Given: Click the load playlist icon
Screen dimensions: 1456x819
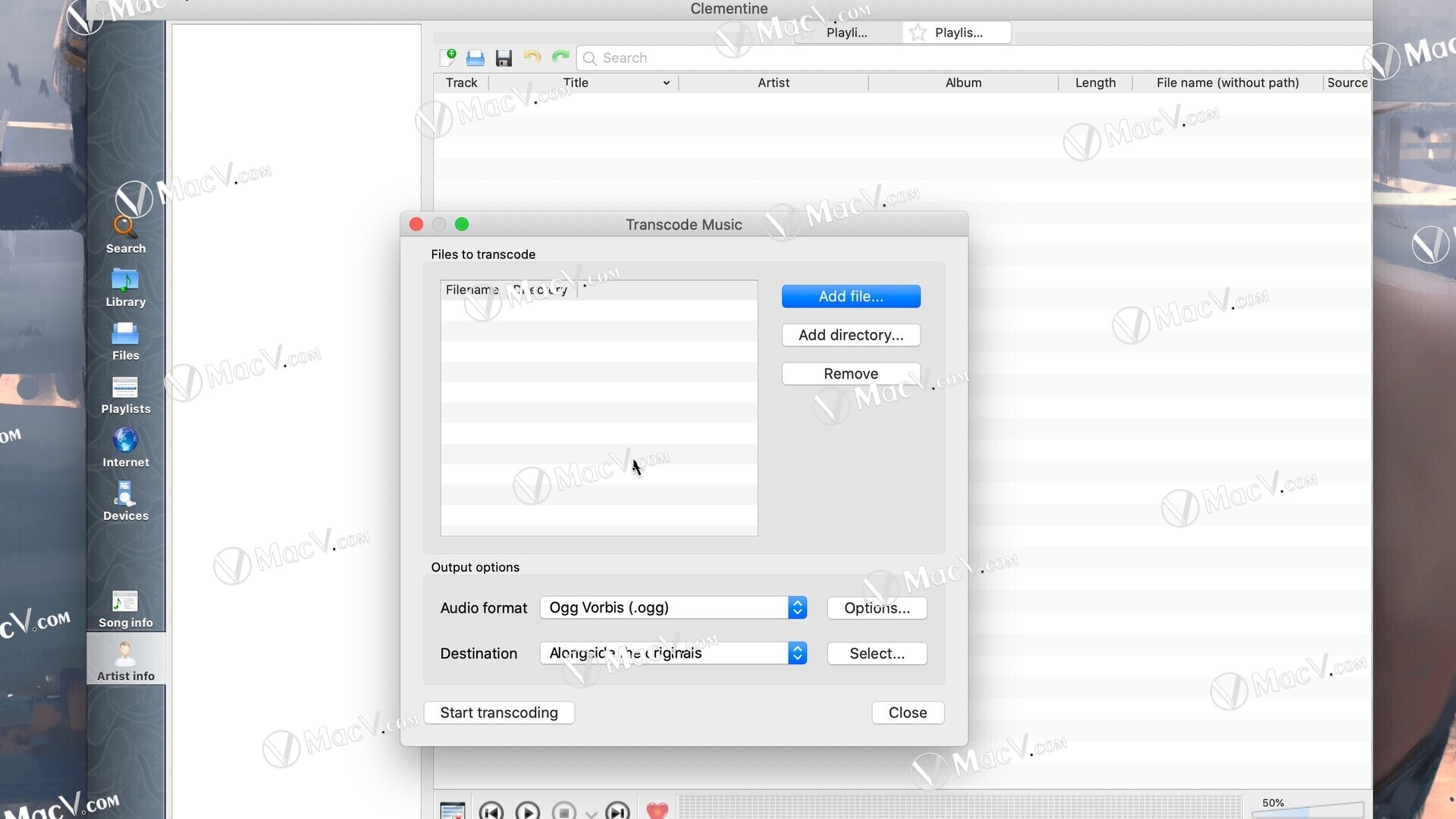Looking at the screenshot, I should pyautogui.click(x=475, y=58).
